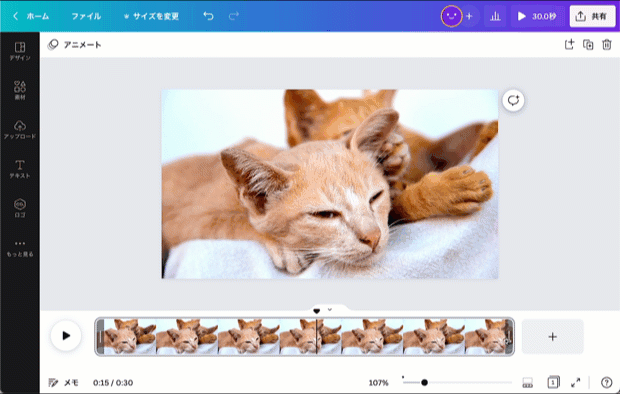The height and width of the screenshot is (394, 620).
Task: Open メモ notes
Action: pos(63,383)
